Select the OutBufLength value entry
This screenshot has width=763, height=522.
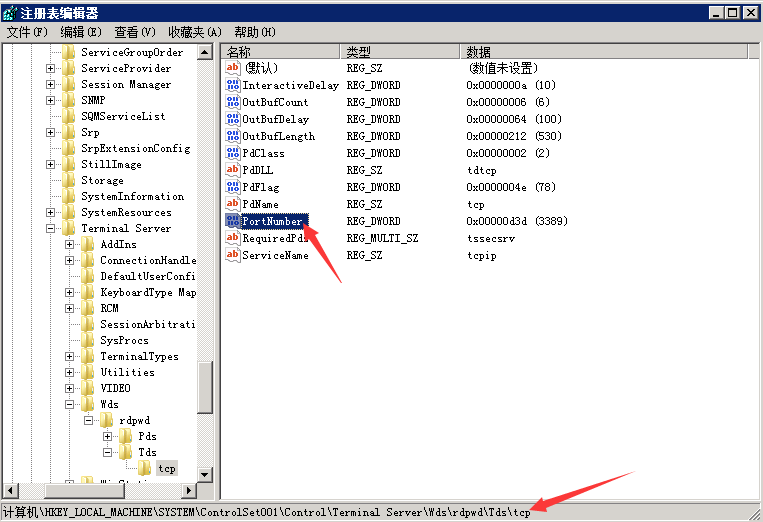coord(278,136)
